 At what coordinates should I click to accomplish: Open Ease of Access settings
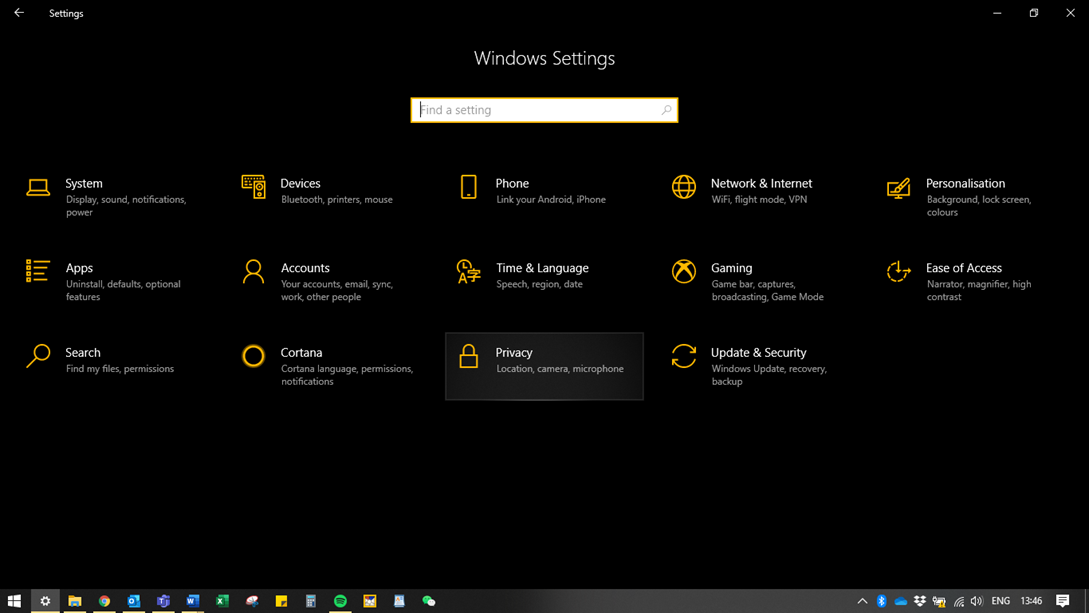click(963, 268)
